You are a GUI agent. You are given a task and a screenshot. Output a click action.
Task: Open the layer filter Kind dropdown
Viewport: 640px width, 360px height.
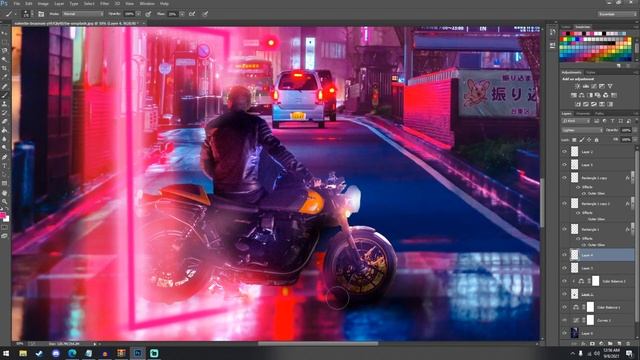pyautogui.click(x=576, y=121)
